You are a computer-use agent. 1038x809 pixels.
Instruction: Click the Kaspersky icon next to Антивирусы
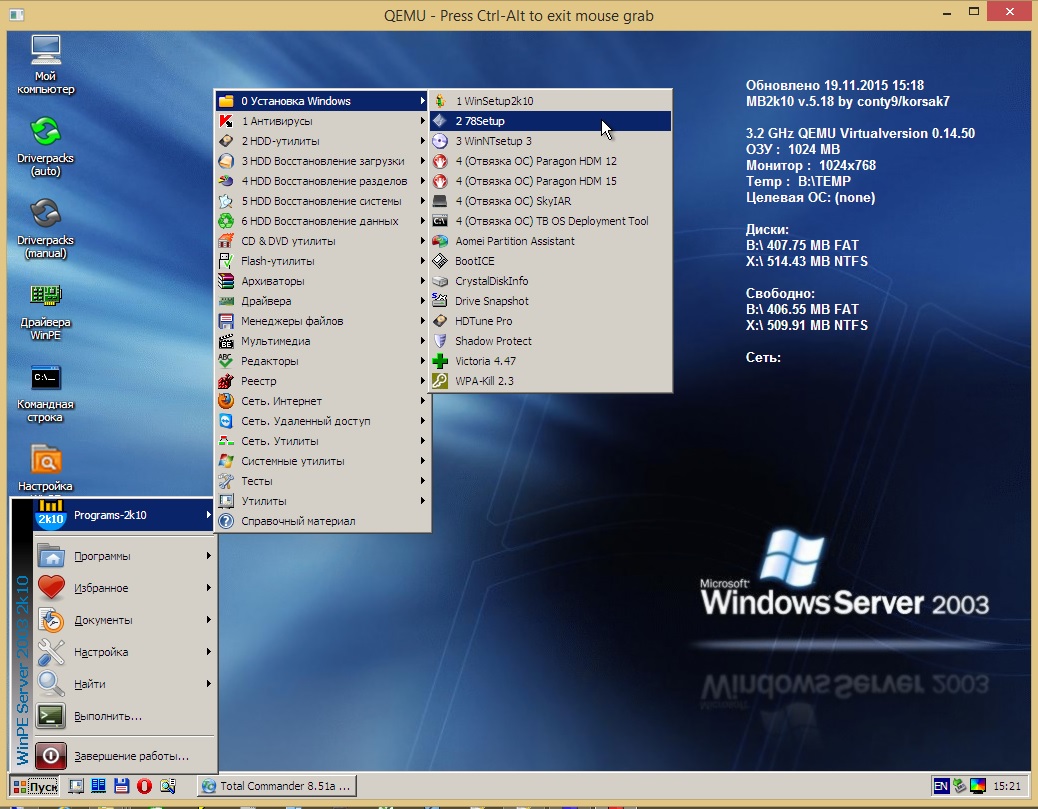[x=226, y=121]
